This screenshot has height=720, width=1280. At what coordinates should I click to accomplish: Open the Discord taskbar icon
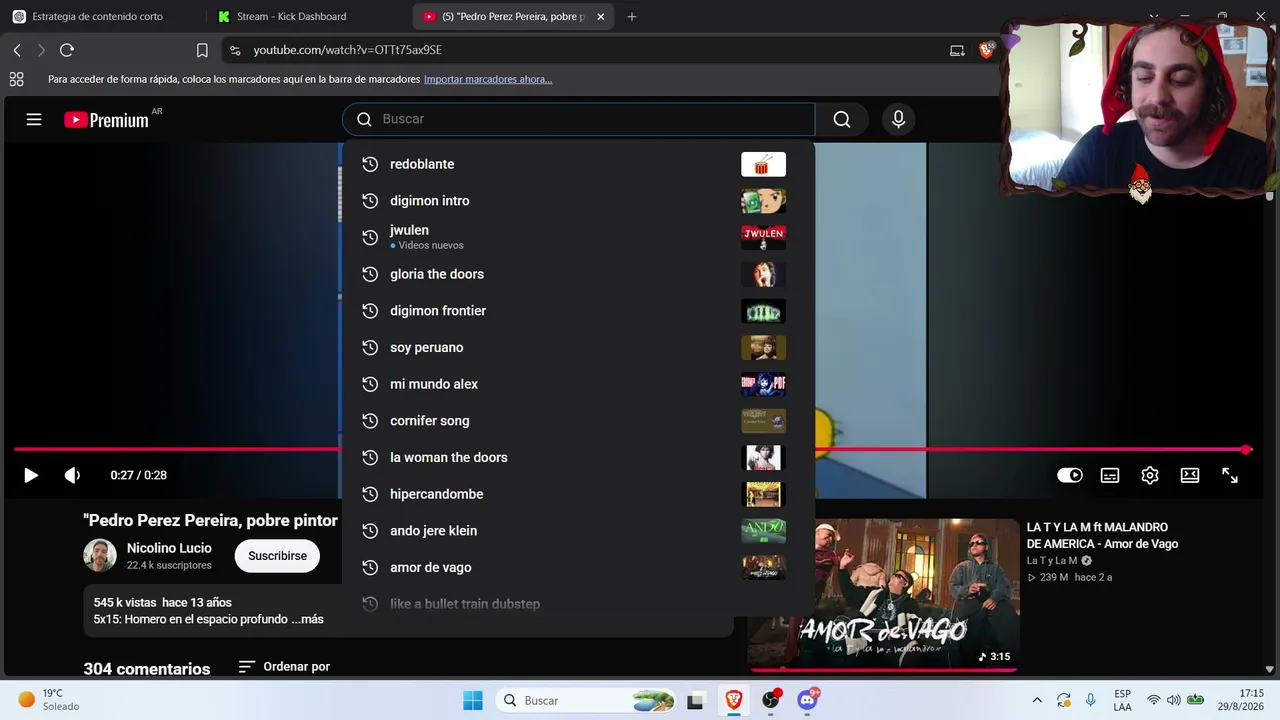808,700
